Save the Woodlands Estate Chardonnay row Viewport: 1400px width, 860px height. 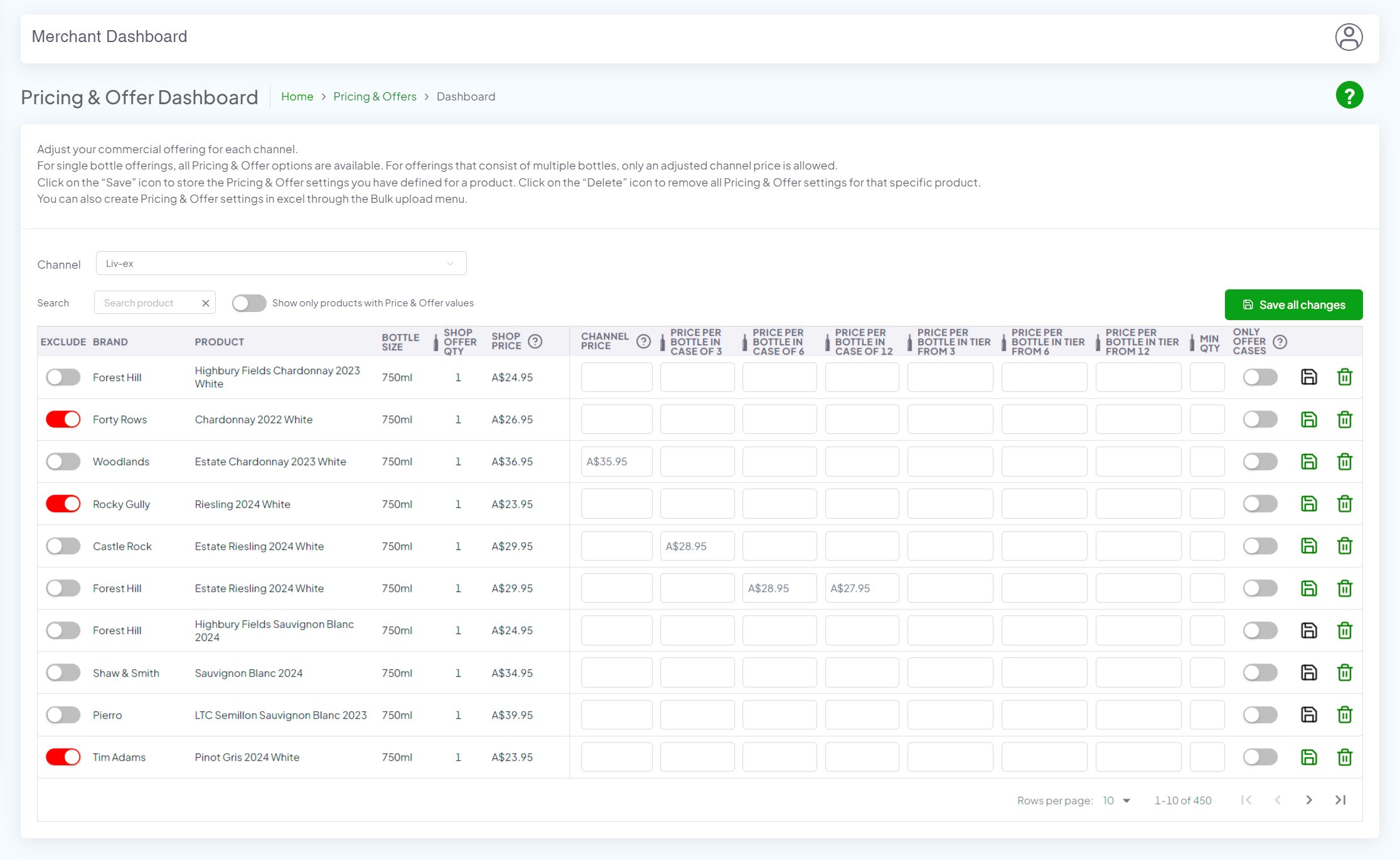tap(1309, 461)
